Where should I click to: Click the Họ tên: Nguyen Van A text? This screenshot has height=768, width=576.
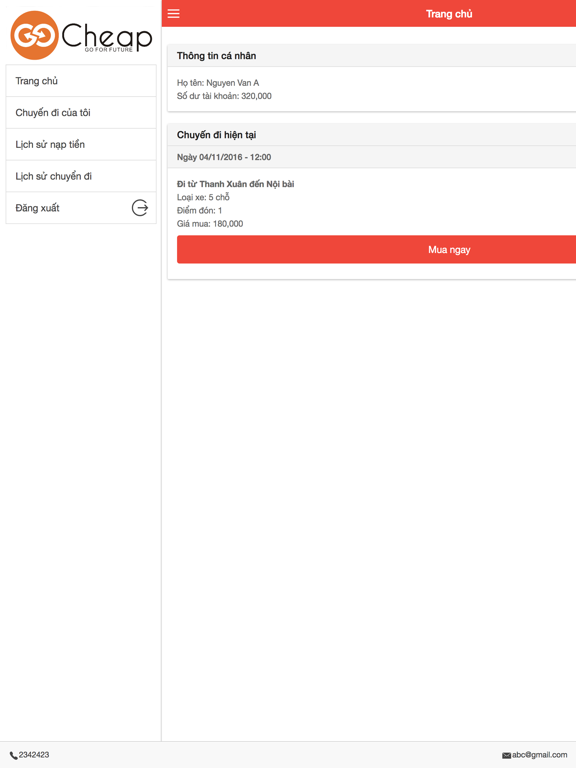[x=218, y=83]
